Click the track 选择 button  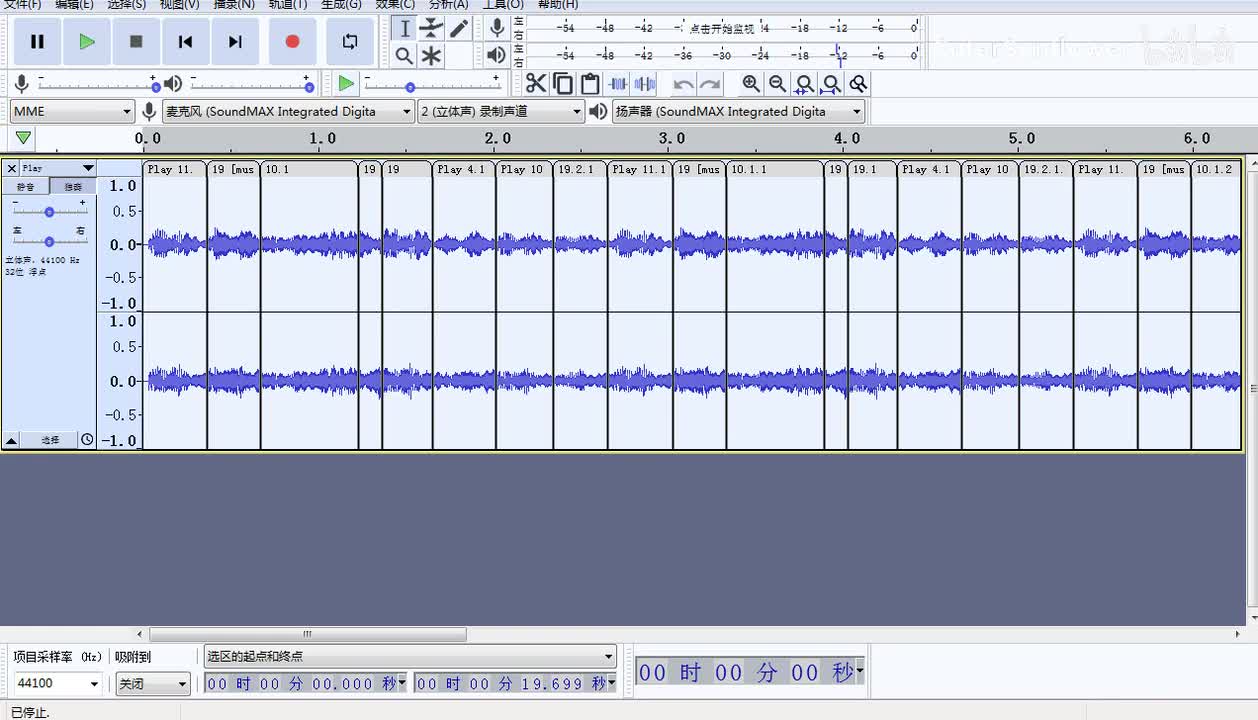(49, 440)
